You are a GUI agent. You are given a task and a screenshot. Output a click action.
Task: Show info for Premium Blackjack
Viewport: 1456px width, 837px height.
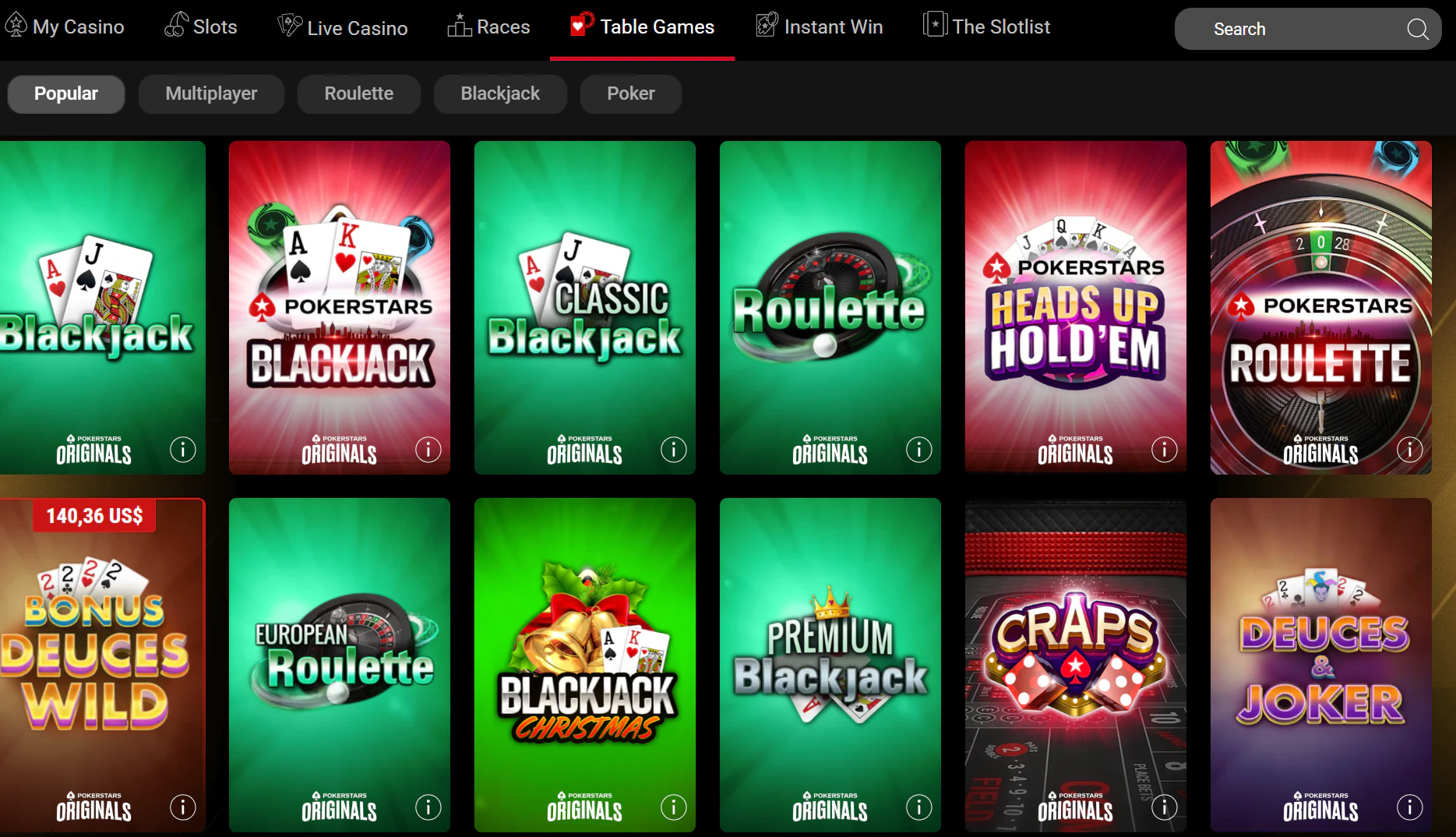(x=919, y=807)
